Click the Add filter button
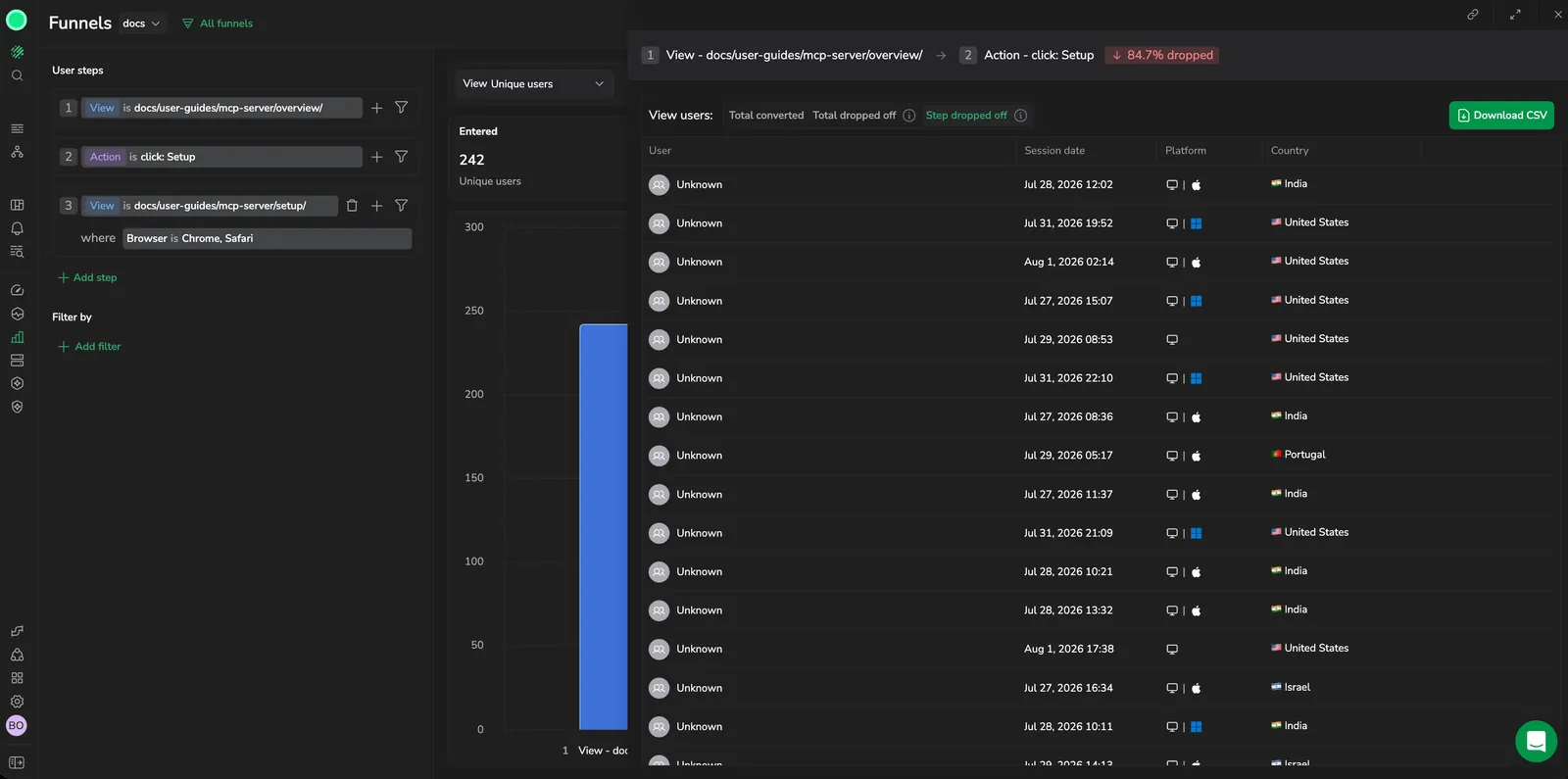The image size is (1568, 779). click(x=89, y=347)
